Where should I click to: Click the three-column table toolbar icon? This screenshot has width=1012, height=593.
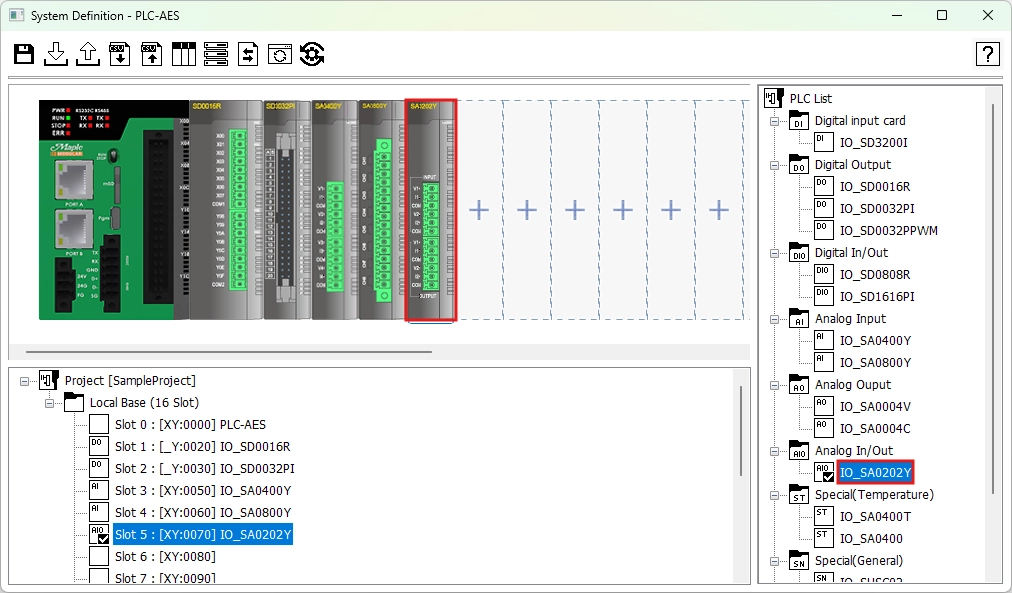coord(183,54)
